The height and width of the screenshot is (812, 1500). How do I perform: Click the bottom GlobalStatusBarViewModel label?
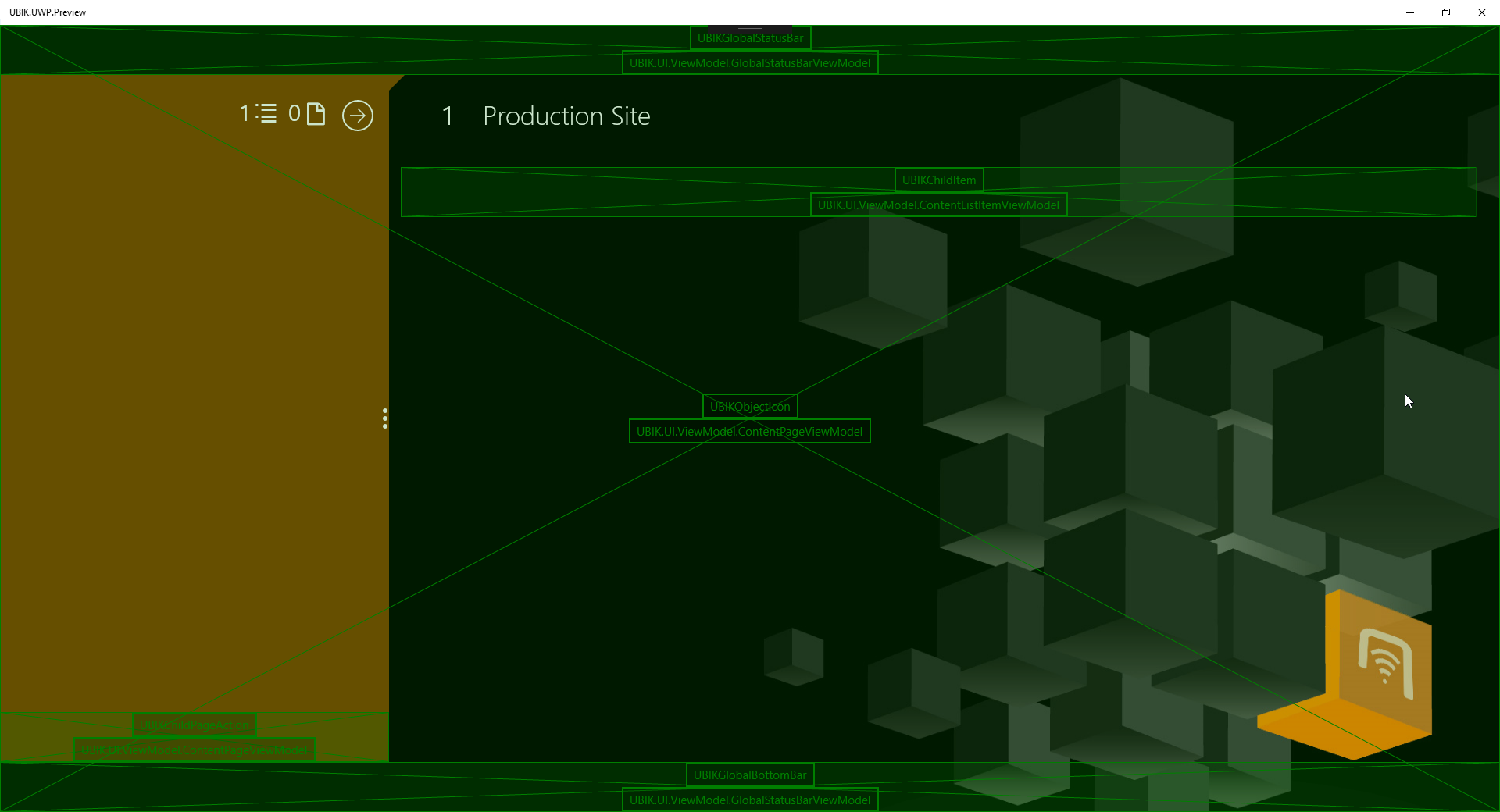point(750,800)
